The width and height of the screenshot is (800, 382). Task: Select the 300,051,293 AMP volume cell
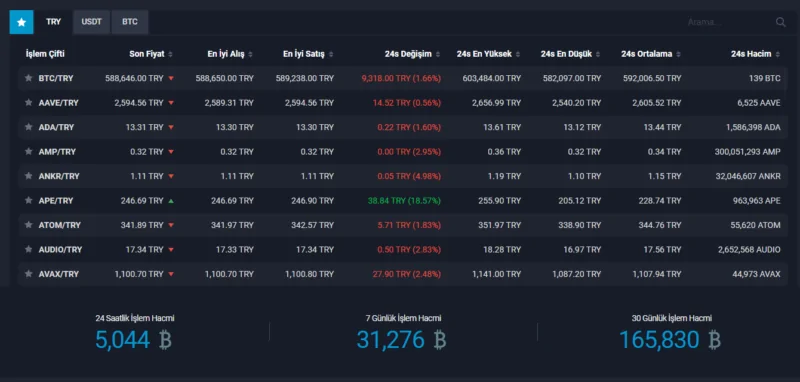747,152
